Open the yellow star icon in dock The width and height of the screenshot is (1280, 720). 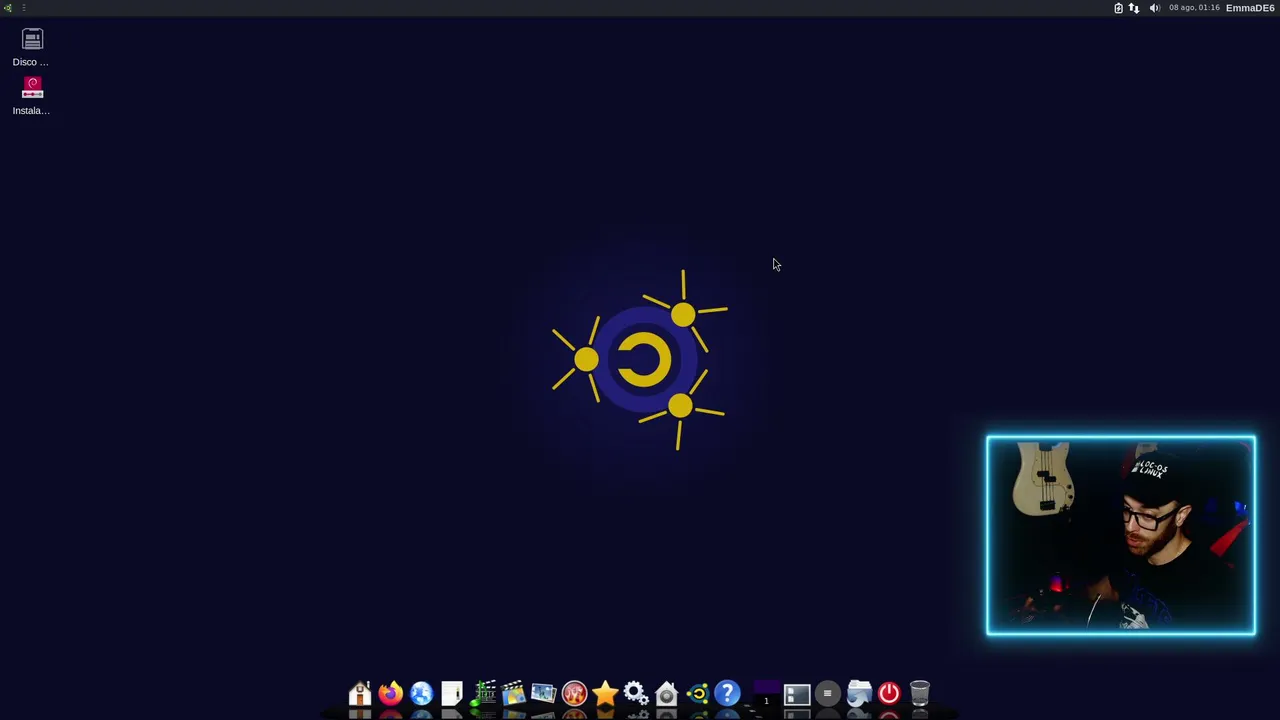pyautogui.click(x=605, y=693)
